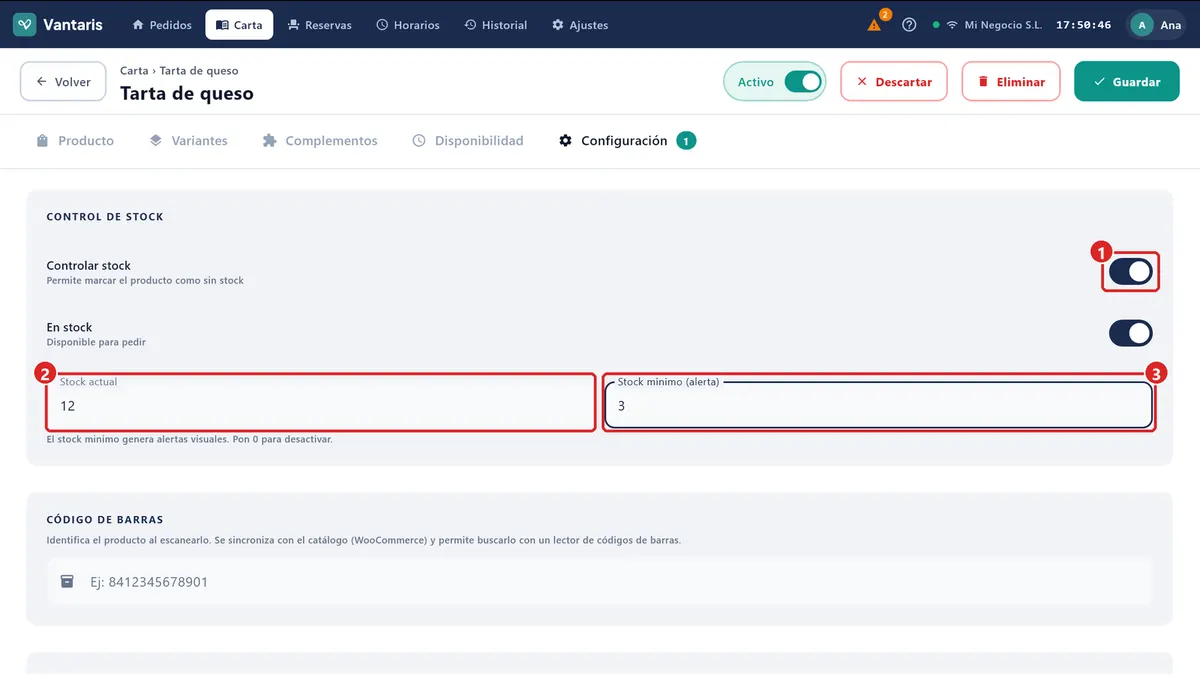This screenshot has width=1200, height=692.
Task: Click the Vantaris logo icon
Action: pyautogui.click(x=24, y=24)
